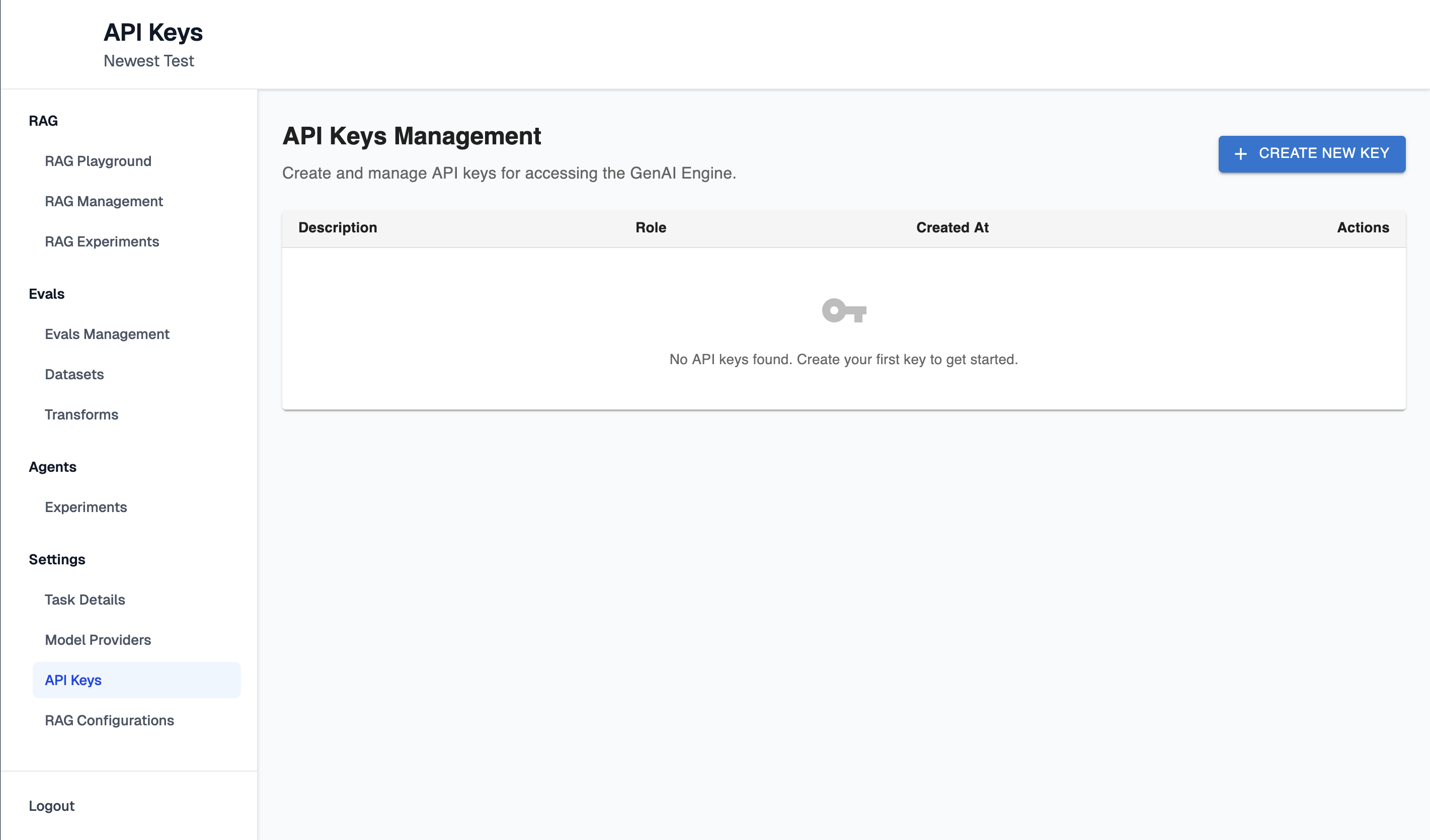Navigate to RAG Experiments
This screenshot has width=1430, height=840.
click(x=102, y=241)
